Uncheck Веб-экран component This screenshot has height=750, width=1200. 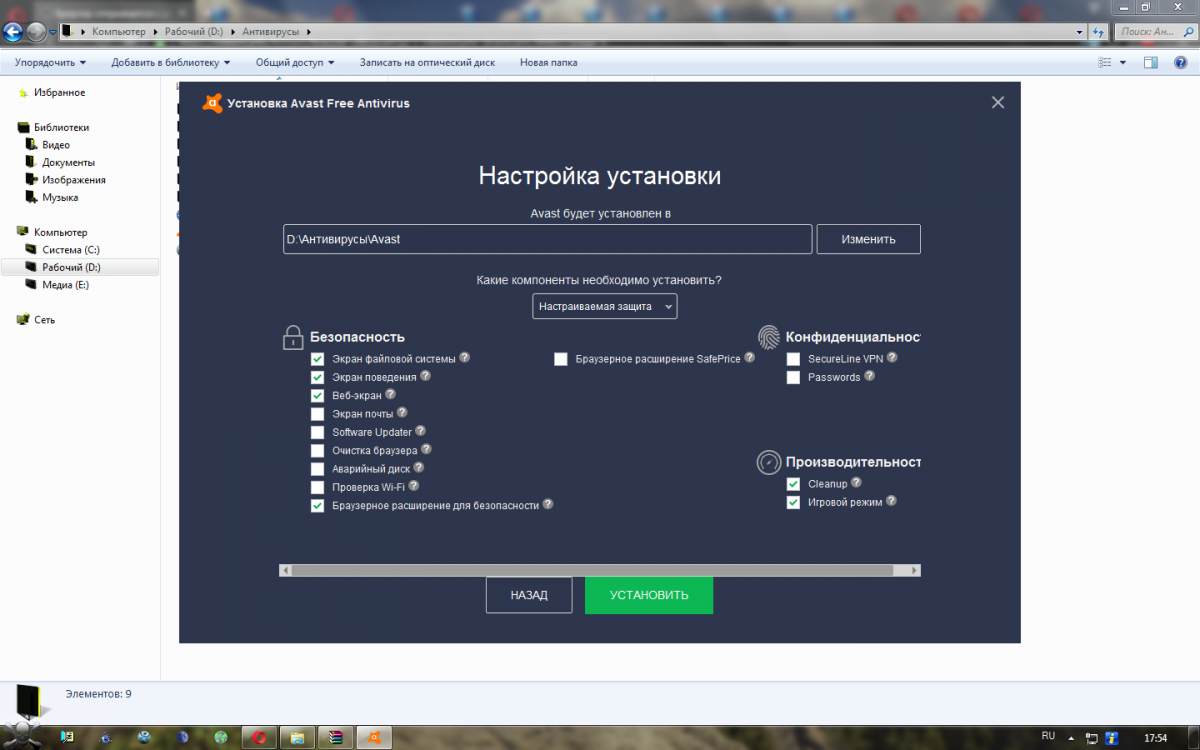pyautogui.click(x=317, y=396)
